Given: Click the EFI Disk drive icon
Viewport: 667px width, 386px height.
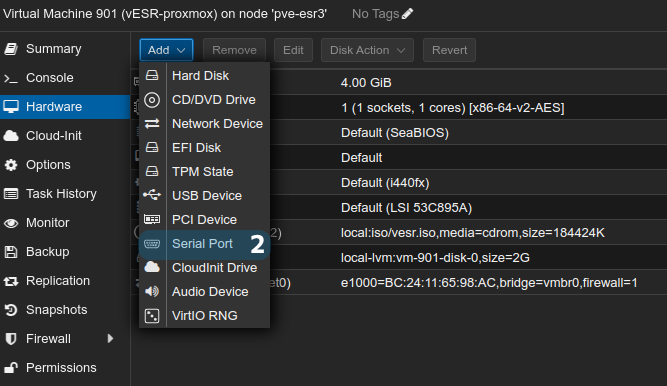Looking at the screenshot, I should tap(152, 147).
